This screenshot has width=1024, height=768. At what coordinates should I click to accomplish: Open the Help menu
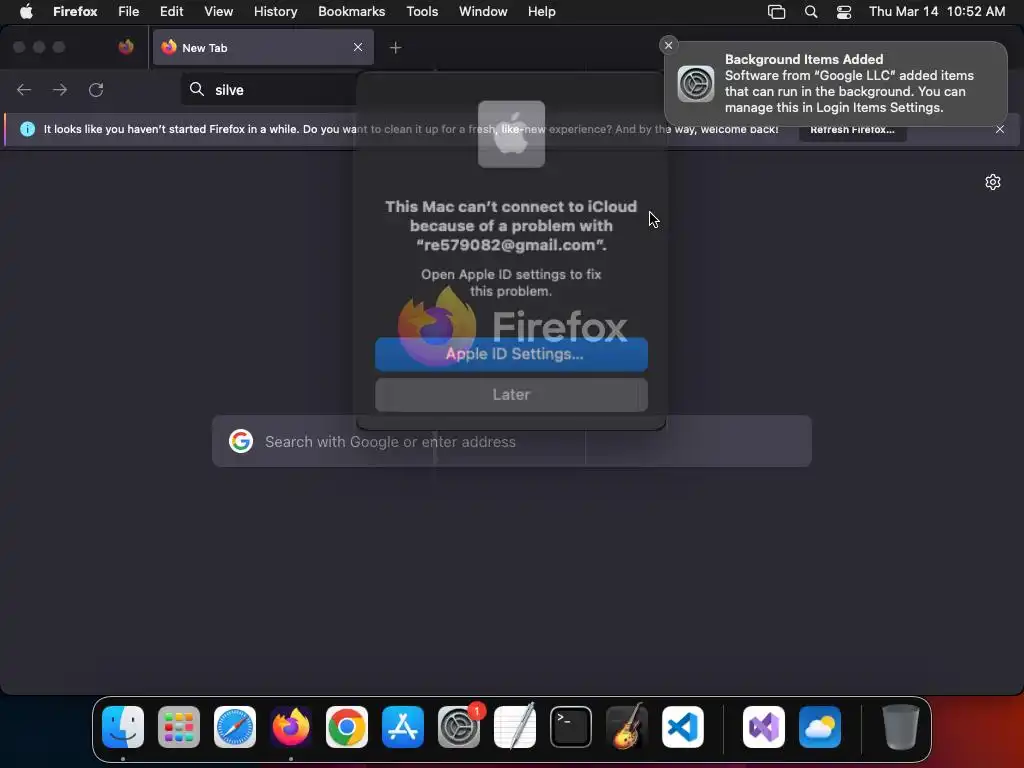(541, 12)
